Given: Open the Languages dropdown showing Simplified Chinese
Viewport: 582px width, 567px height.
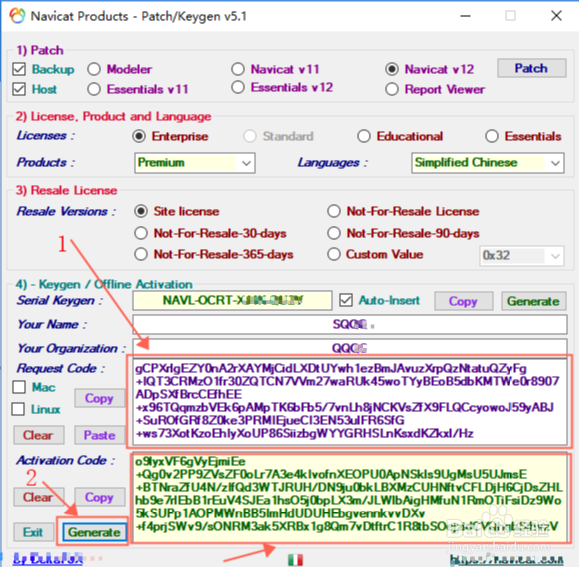Looking at the screenshot, I should 488,163.
